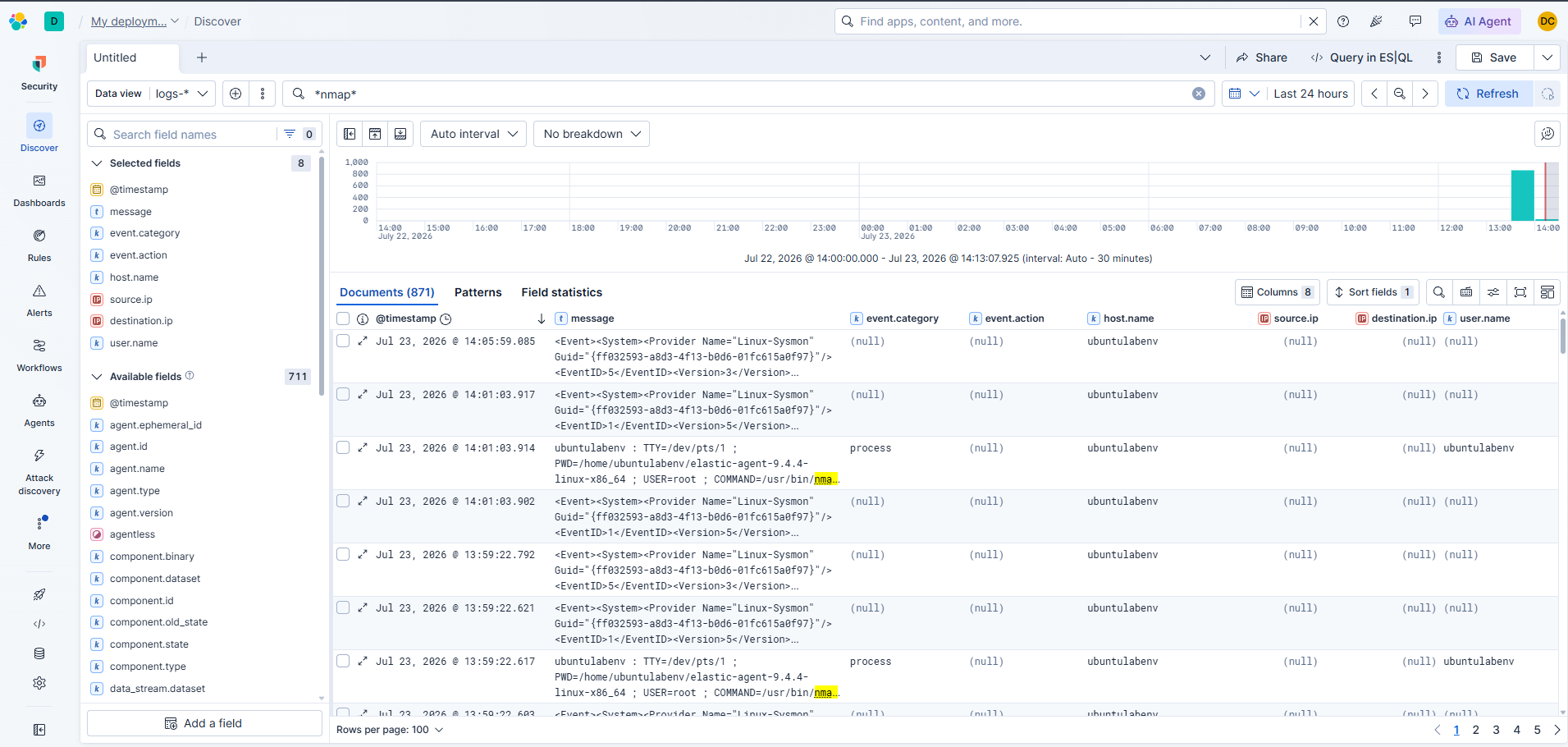Open the Rows per page dropdown
Viewport: 1568px width, 747px height.
tap(390, 730)
